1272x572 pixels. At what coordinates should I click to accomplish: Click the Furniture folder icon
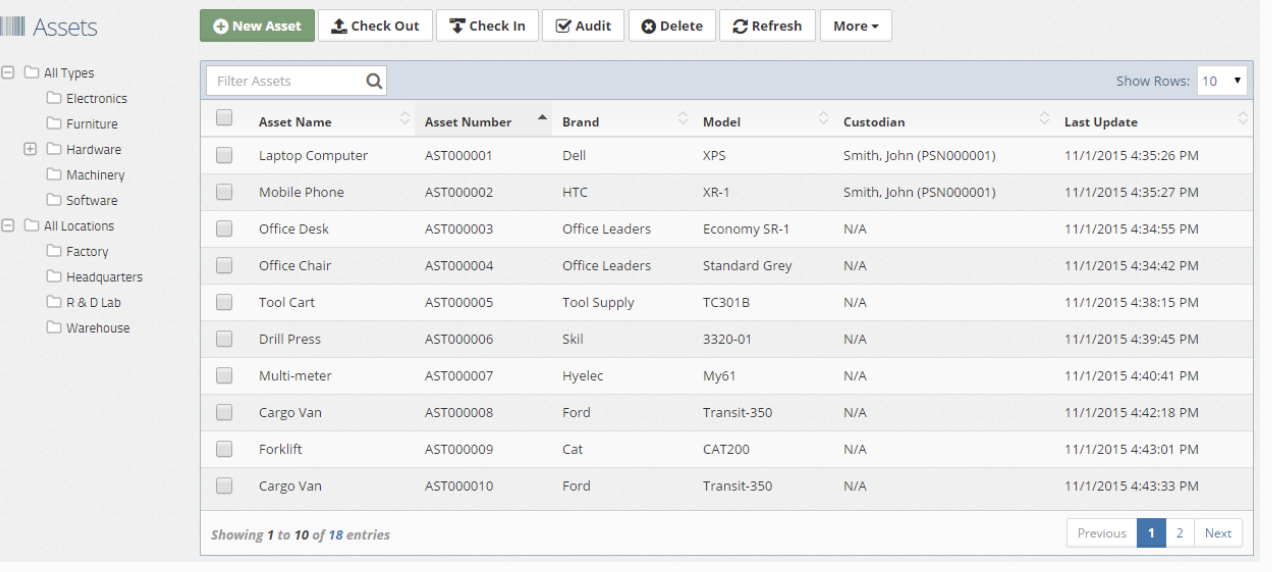tap(54, 124)
